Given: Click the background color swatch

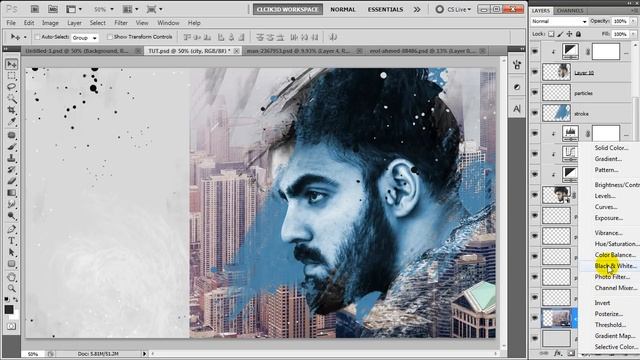Looking at the screenshot, I should point(15,316).
